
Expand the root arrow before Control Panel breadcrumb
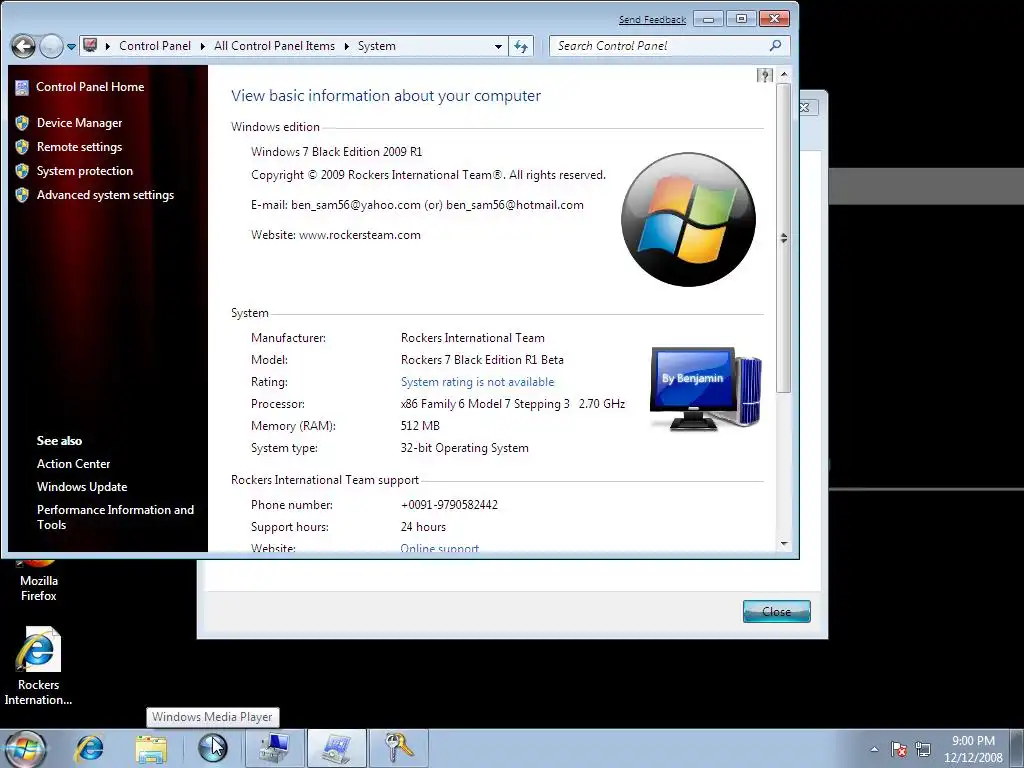tap(108, 46)
